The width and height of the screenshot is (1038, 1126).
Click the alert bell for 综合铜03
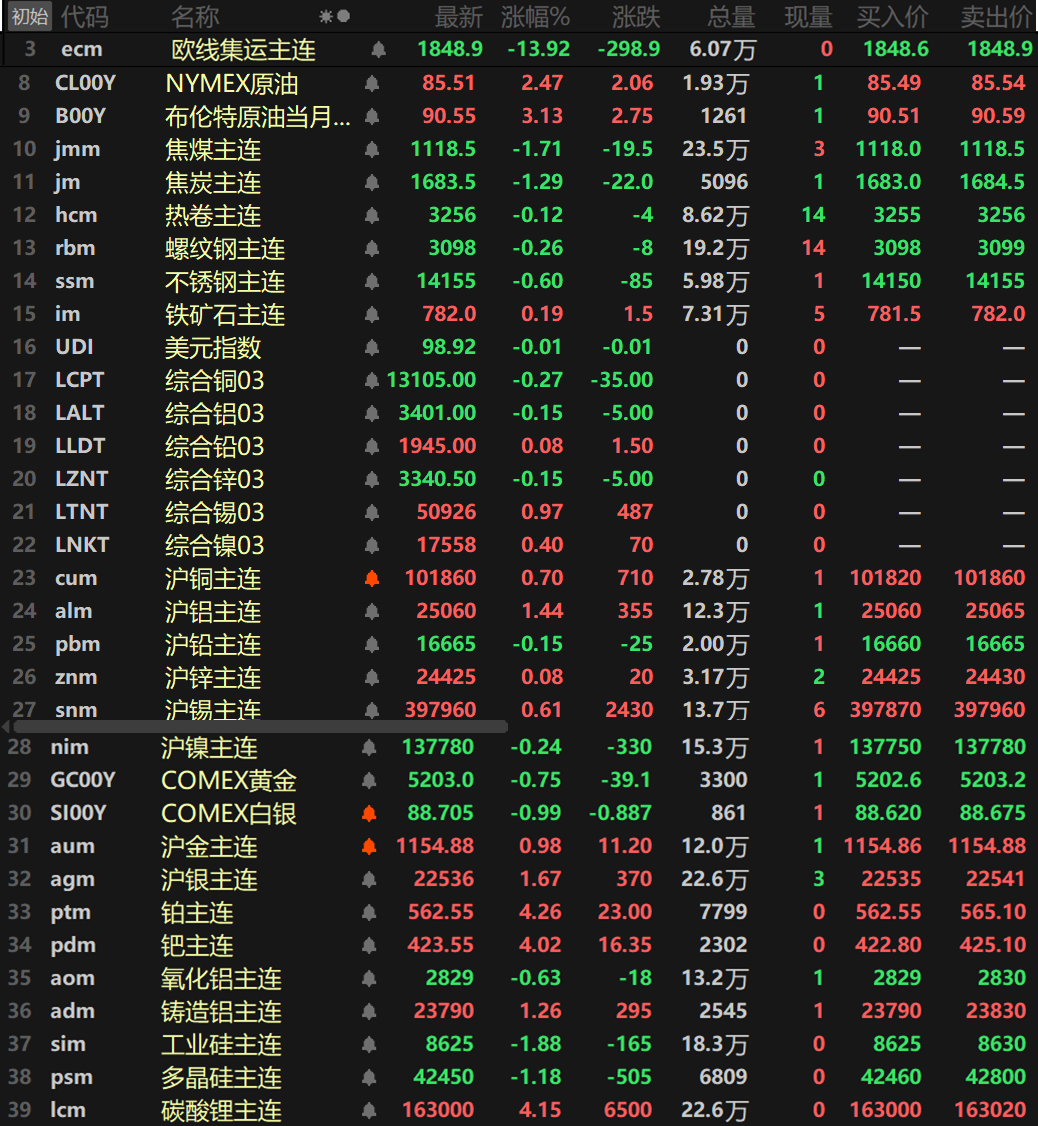pyautogui.click(x=371, y=380)
